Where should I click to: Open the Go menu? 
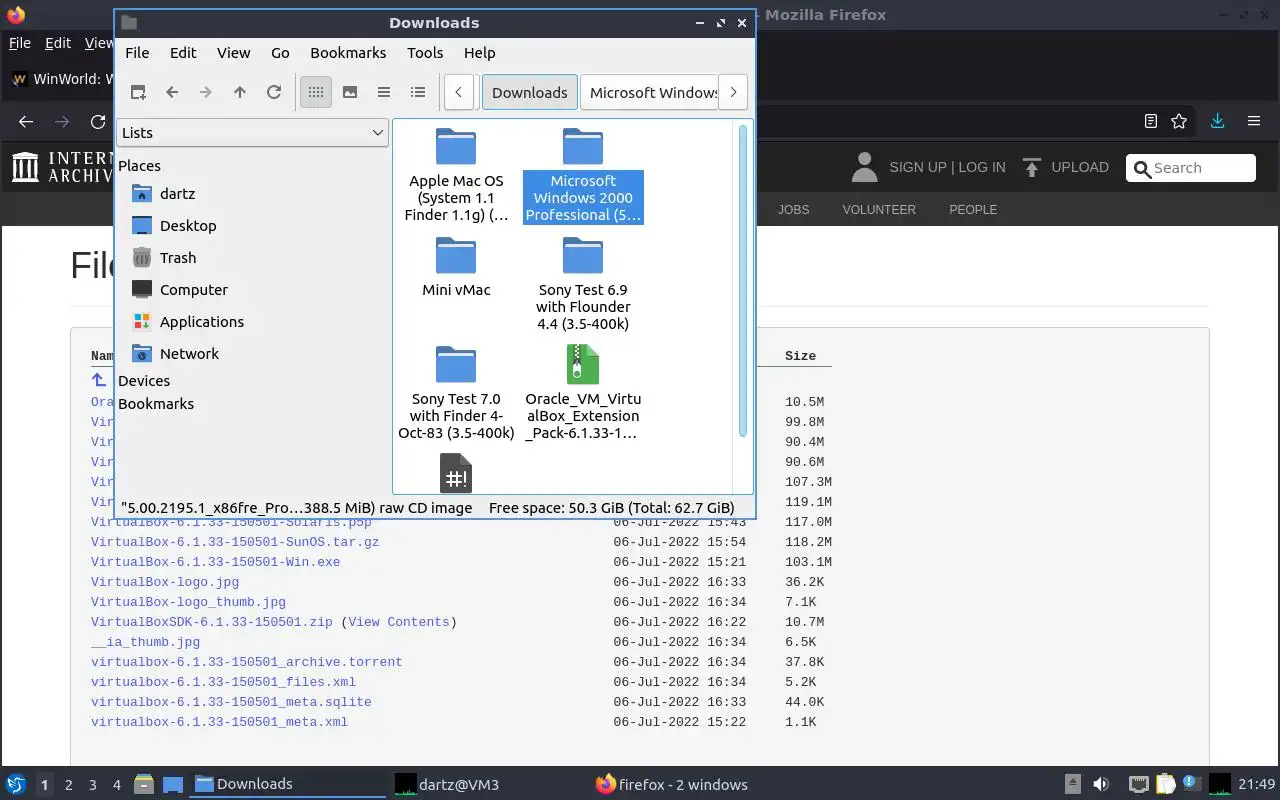point(280,53)
